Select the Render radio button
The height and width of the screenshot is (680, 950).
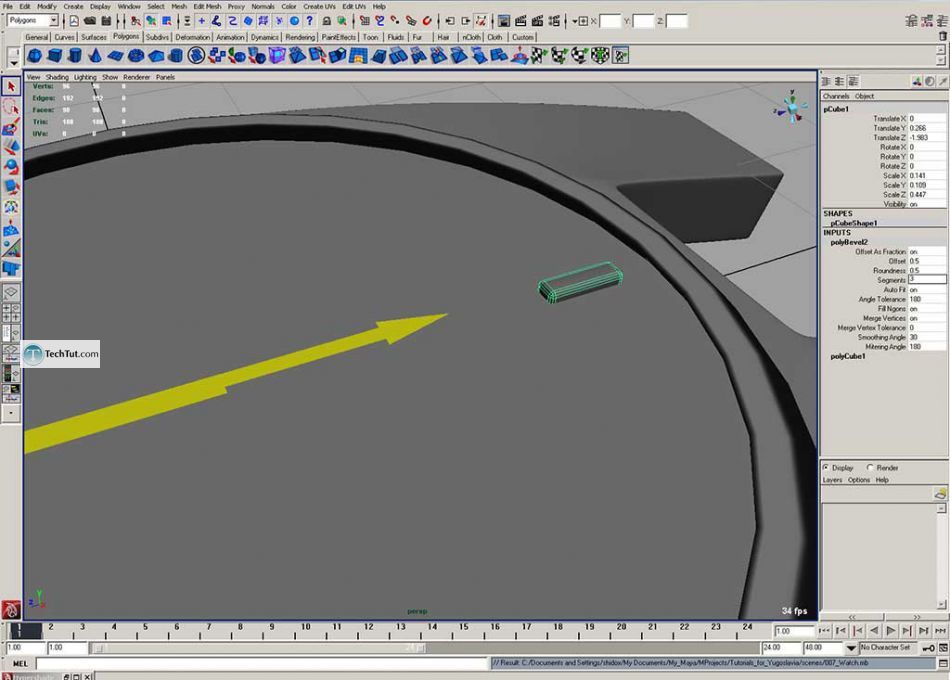(x=870, y=467)
